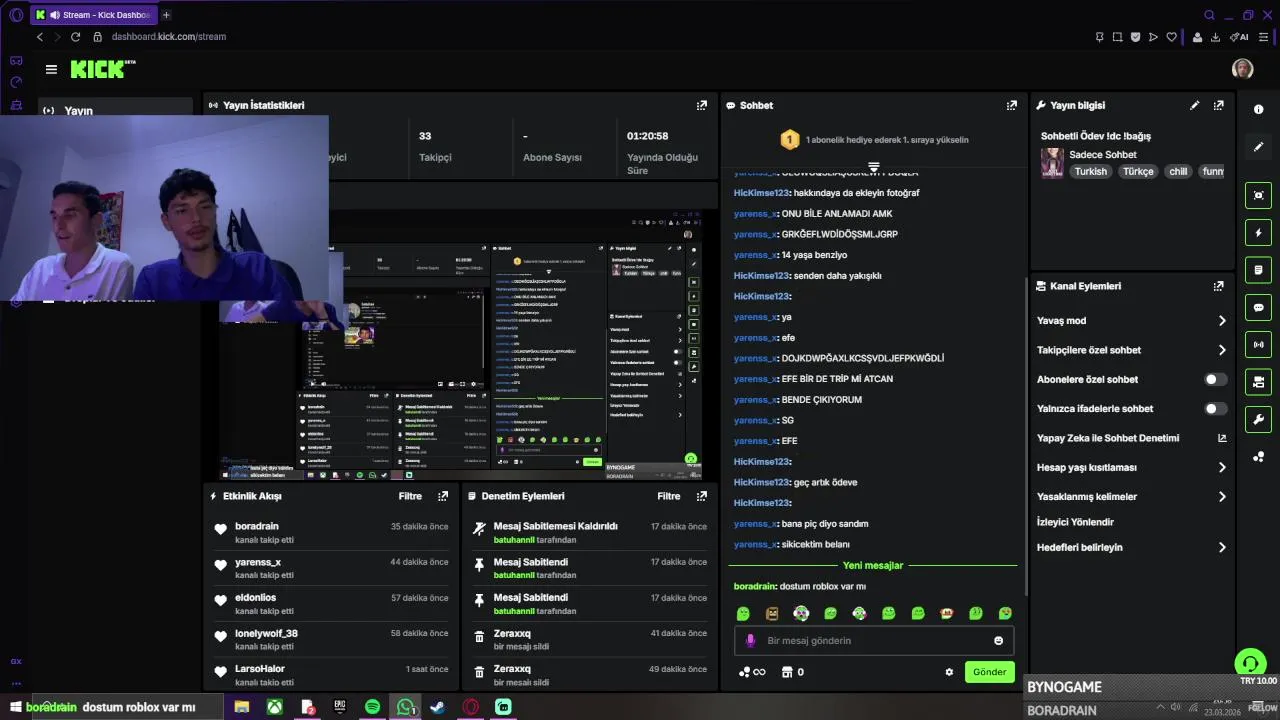Pop out the Kanal Eylemleri panel
1280x720 pixels.
1218,286
